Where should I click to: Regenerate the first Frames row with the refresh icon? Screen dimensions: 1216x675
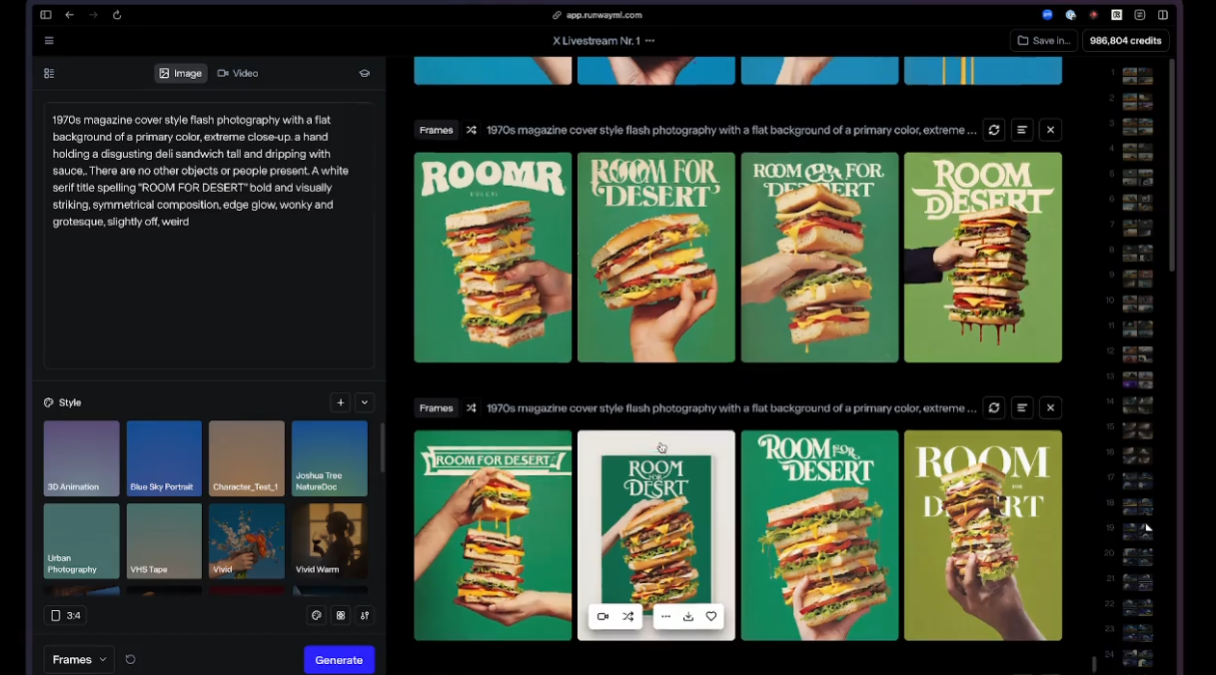(994, 130)
